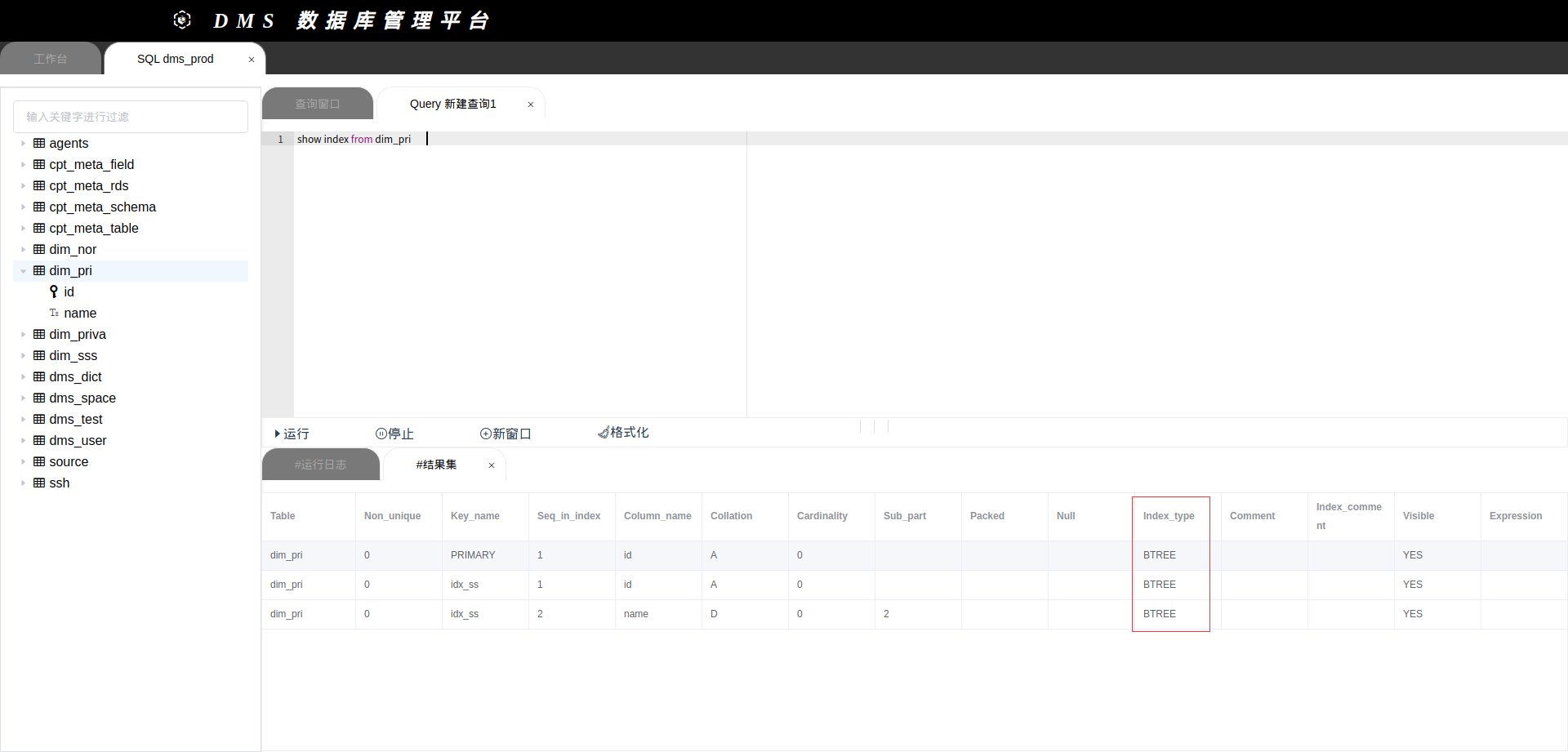Screen dimensions: 1568x752
Task: Click the table icon beside dms_user
Action: click(x=39, y=440)
